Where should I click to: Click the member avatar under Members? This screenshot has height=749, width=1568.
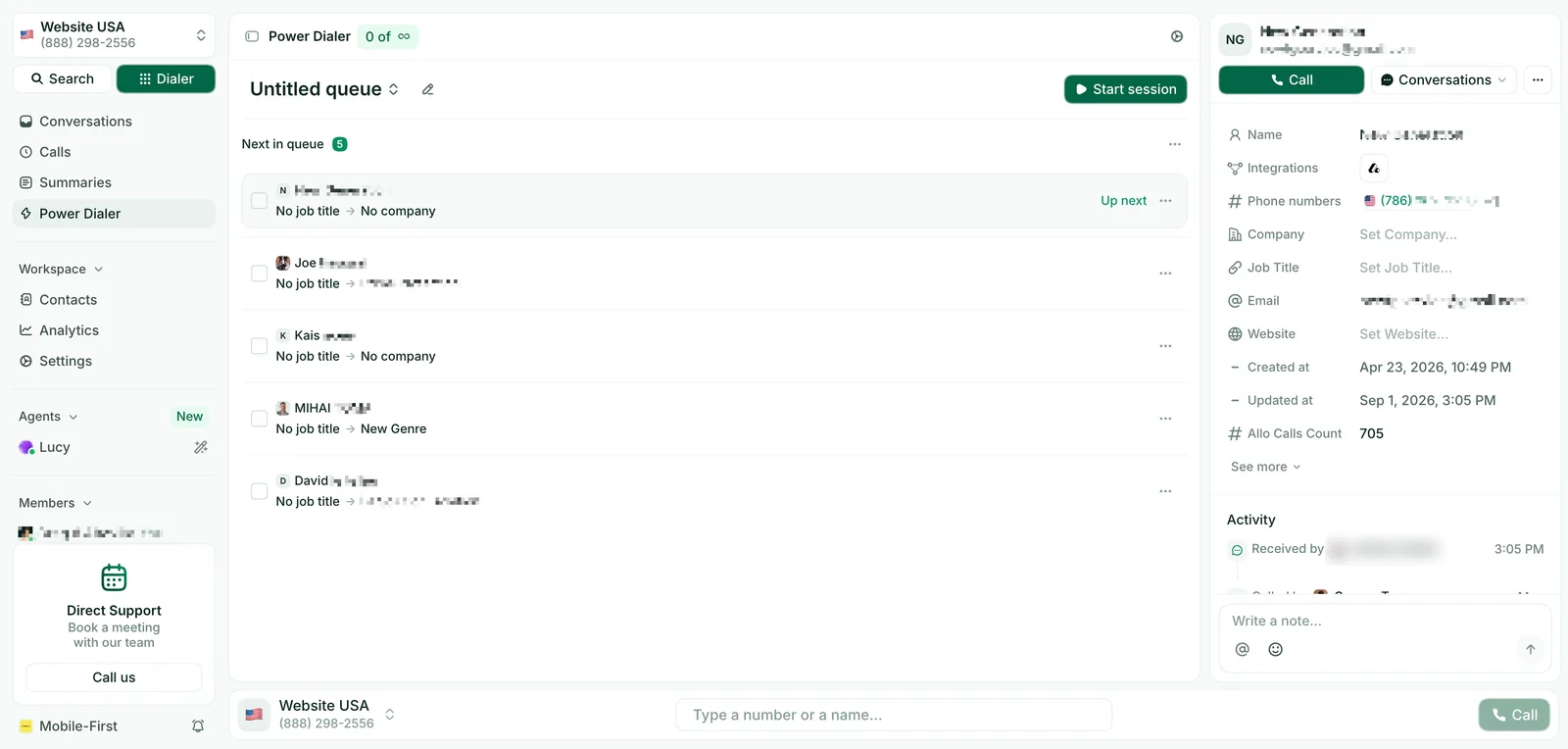coord(25,533)
